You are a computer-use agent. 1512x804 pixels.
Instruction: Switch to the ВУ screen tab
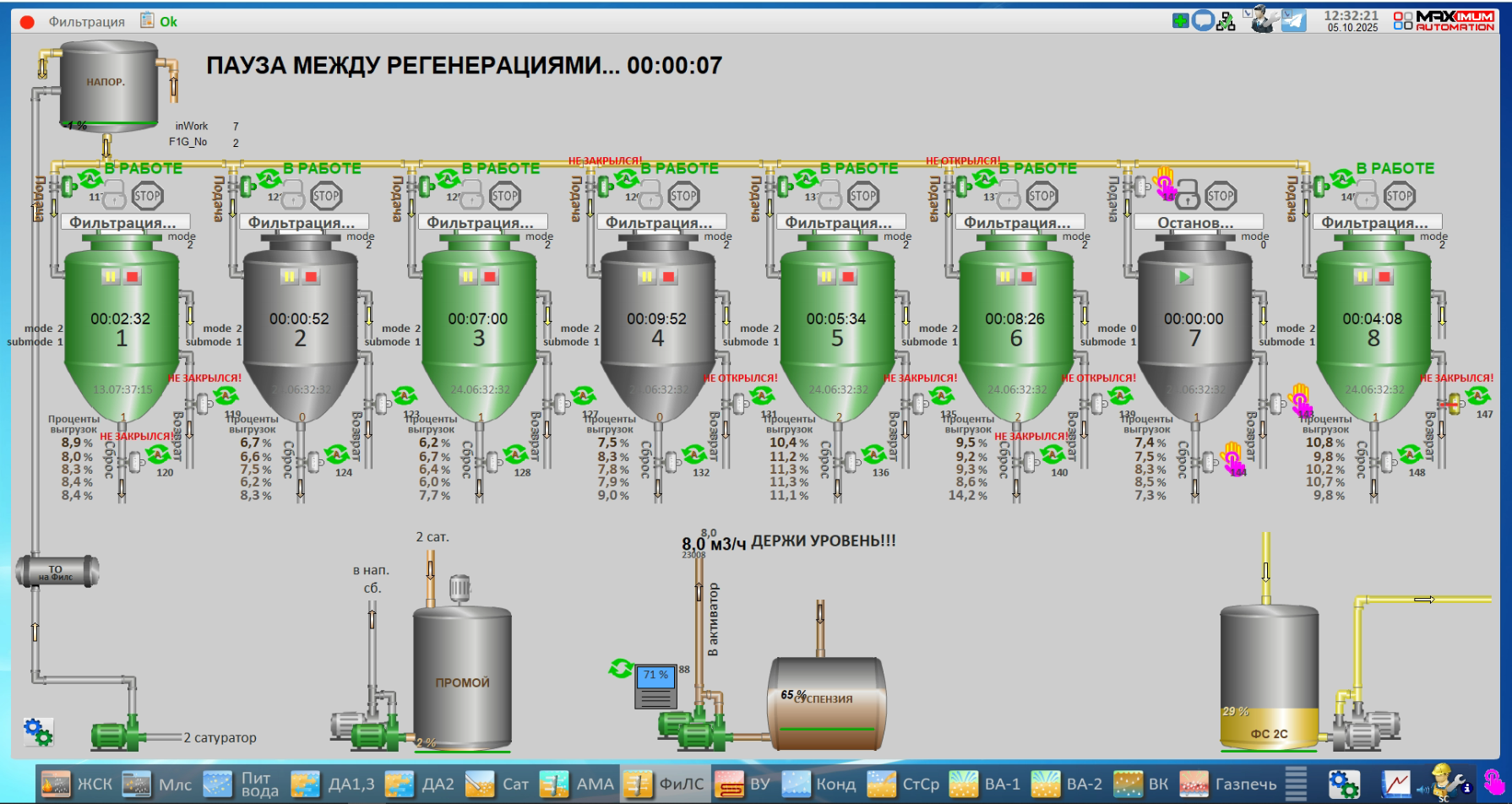pyautogui.click(x=743, y=784)
